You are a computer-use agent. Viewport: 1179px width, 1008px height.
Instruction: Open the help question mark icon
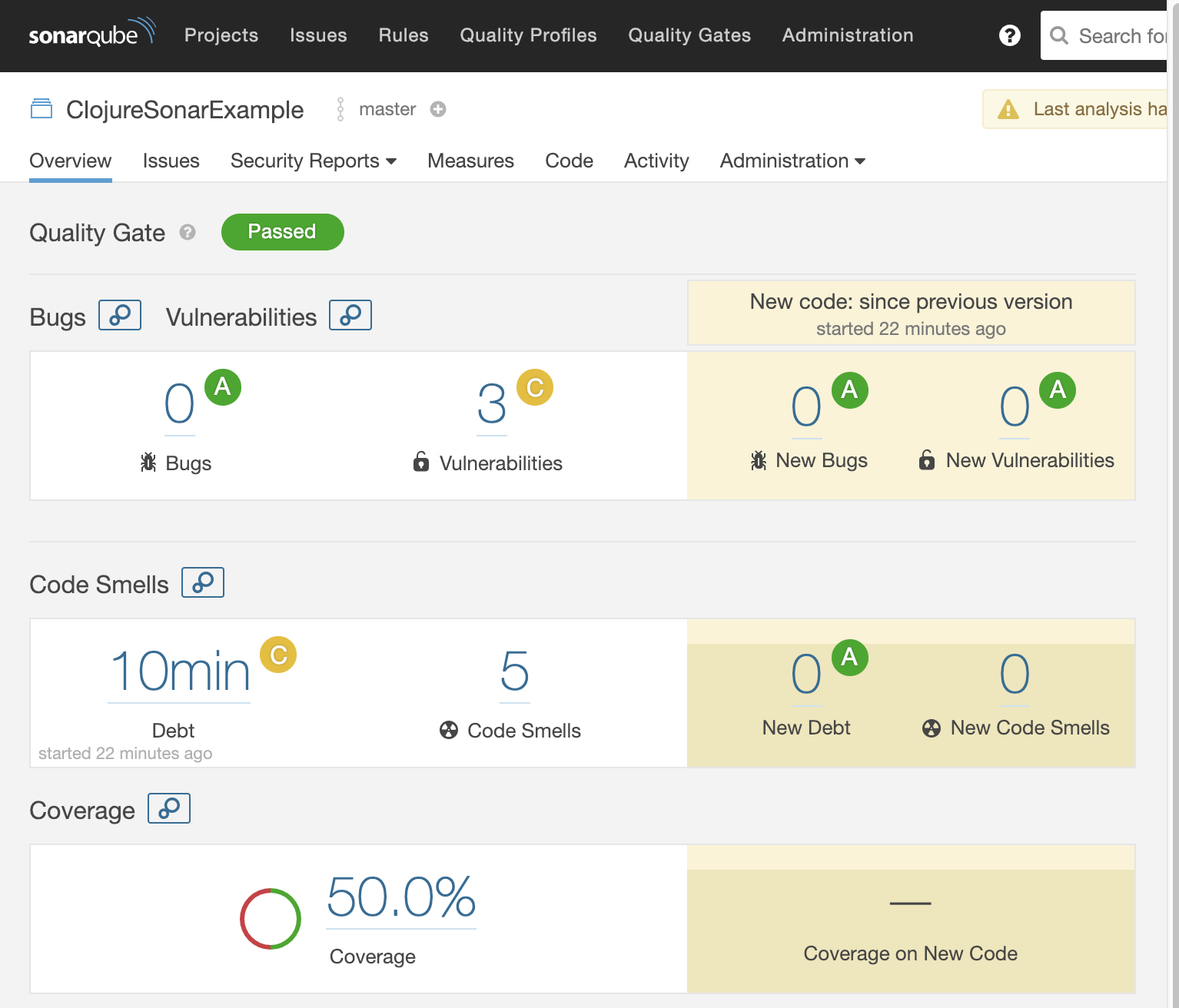click(x=1009, y=35)
